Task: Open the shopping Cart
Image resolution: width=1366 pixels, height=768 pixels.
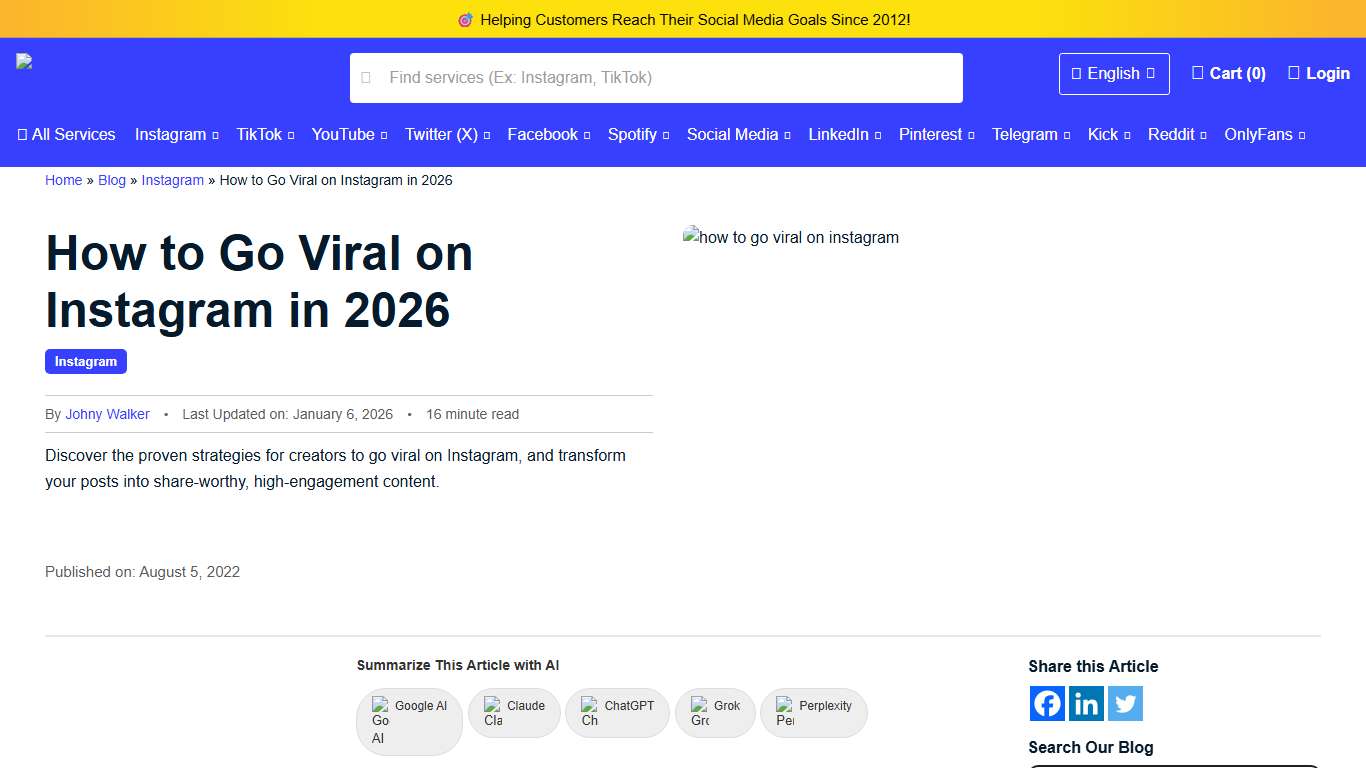Action: tap(1228, 73)
